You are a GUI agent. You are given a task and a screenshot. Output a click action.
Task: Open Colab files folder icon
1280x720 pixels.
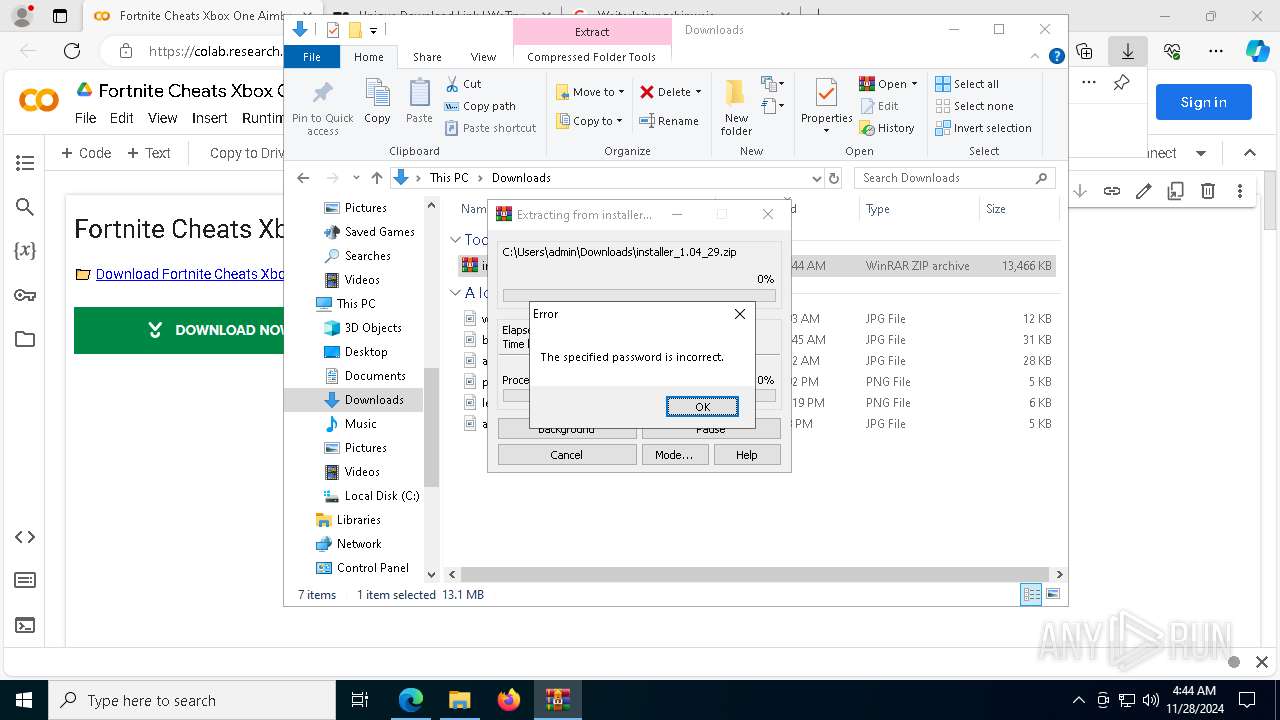(x=25, y=339)
